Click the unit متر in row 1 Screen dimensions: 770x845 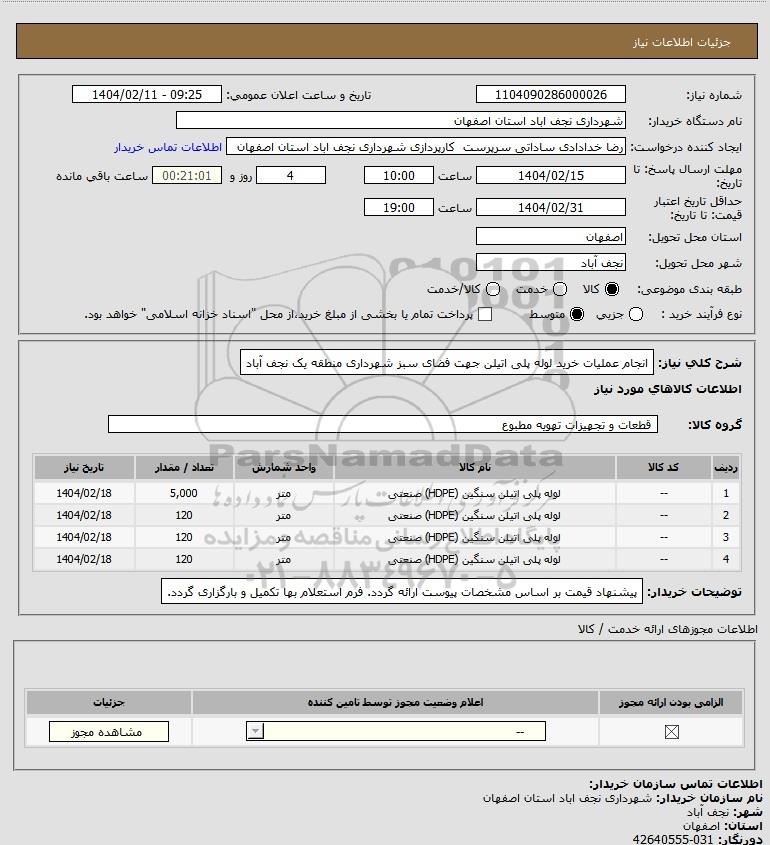point(284,493)
